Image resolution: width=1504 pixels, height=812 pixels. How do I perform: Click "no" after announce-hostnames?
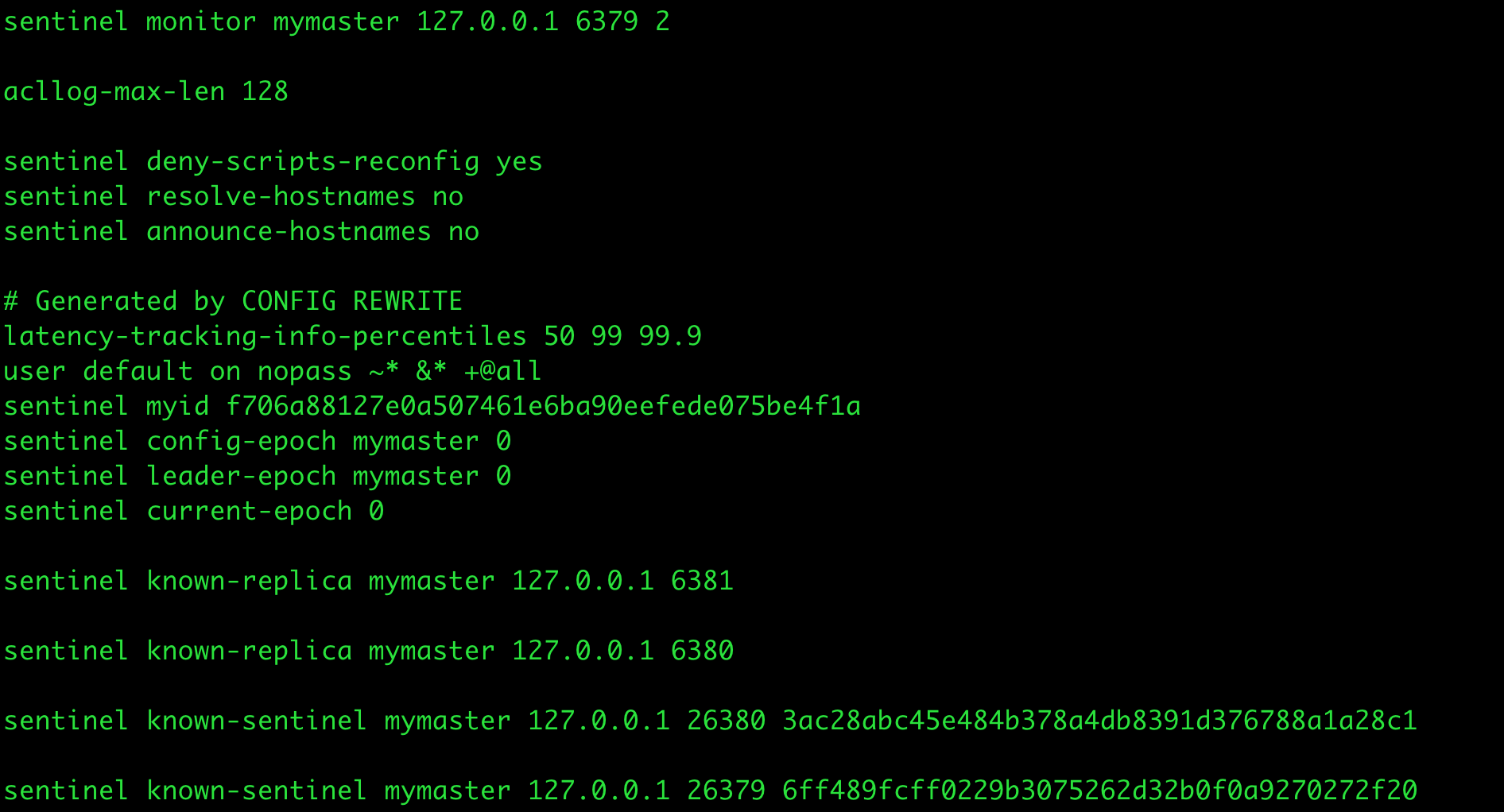tap(463, 231)
